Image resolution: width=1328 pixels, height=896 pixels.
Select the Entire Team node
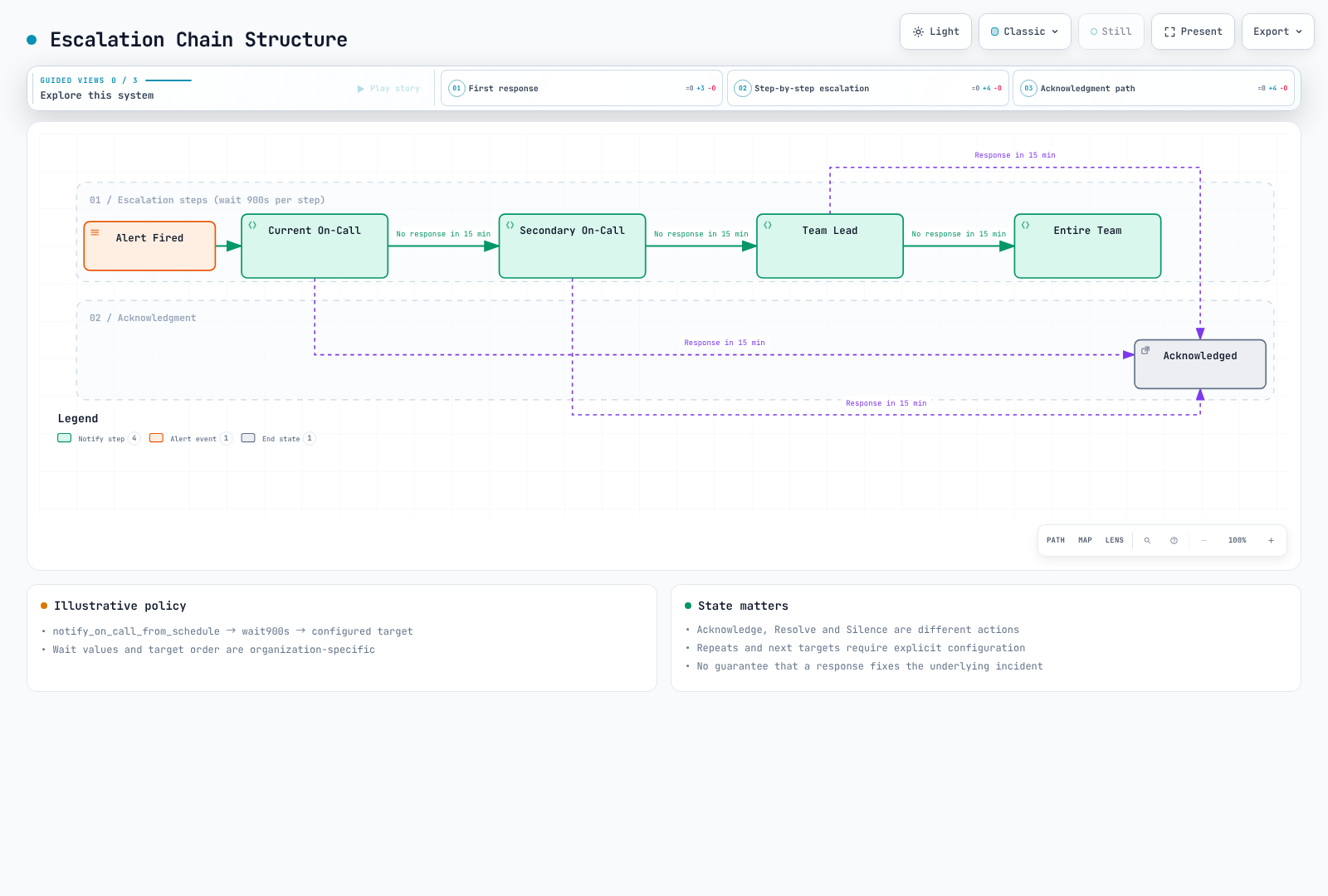coord(1087,246)
